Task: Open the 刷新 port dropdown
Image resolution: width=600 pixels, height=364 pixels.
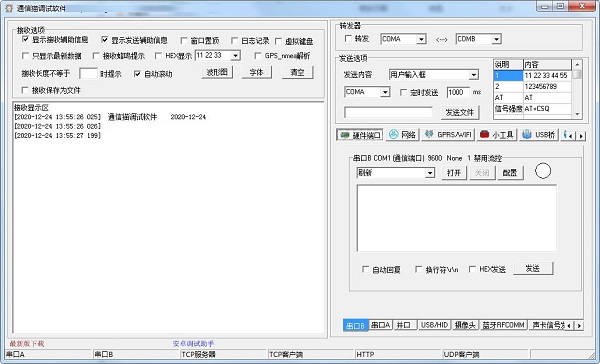Action: [430, 173]
